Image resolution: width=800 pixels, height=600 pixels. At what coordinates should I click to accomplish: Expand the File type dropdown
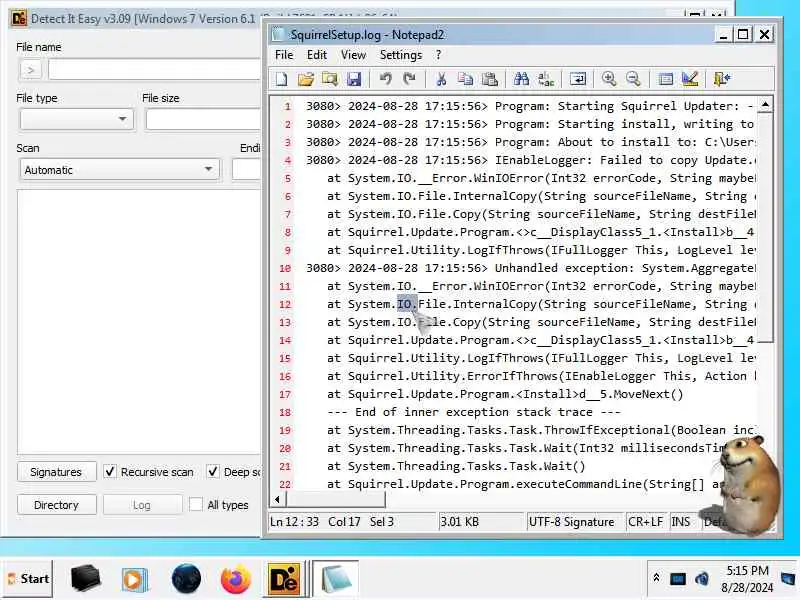coord(77,119)
